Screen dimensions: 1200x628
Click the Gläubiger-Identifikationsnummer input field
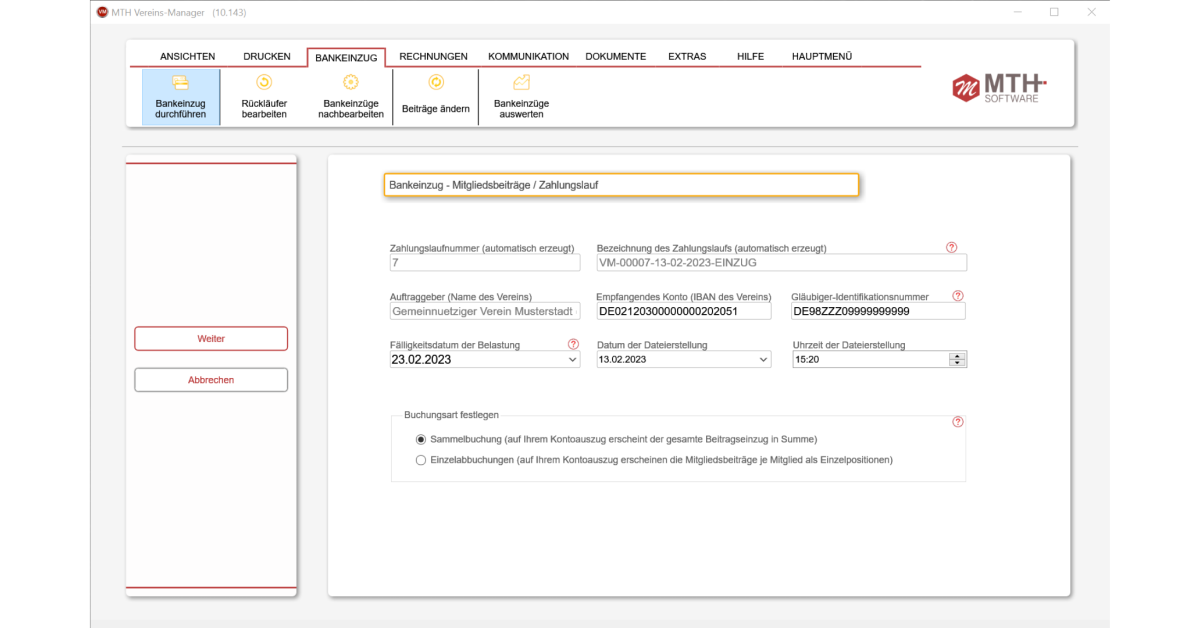(x=878, y=311)
